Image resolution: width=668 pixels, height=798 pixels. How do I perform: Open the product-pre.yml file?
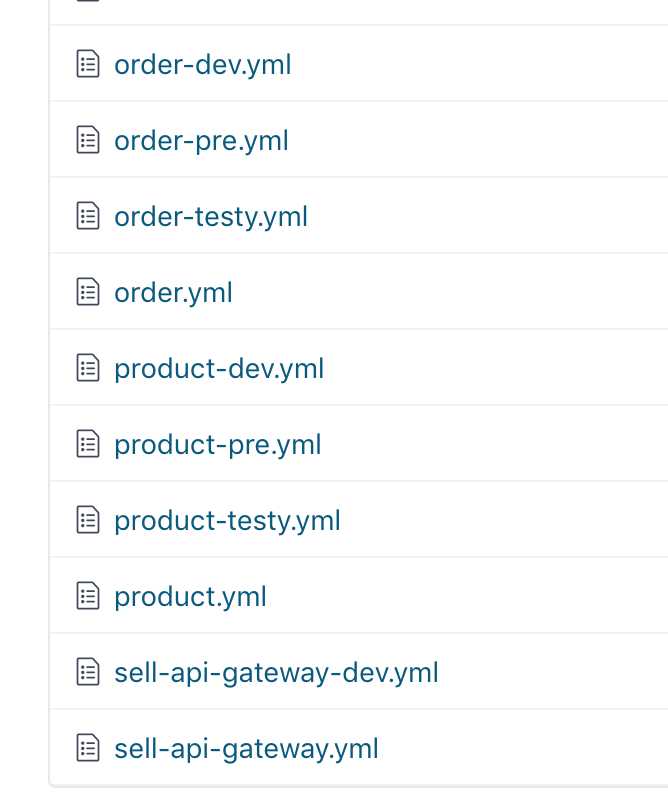[x=217, y=445]
